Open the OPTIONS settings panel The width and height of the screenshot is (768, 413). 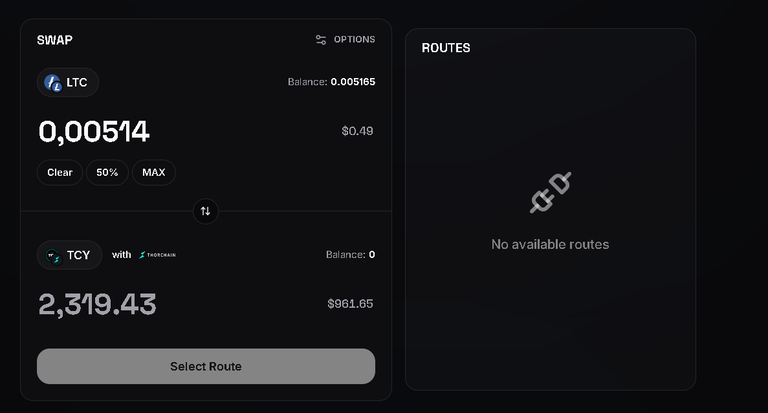345,40
